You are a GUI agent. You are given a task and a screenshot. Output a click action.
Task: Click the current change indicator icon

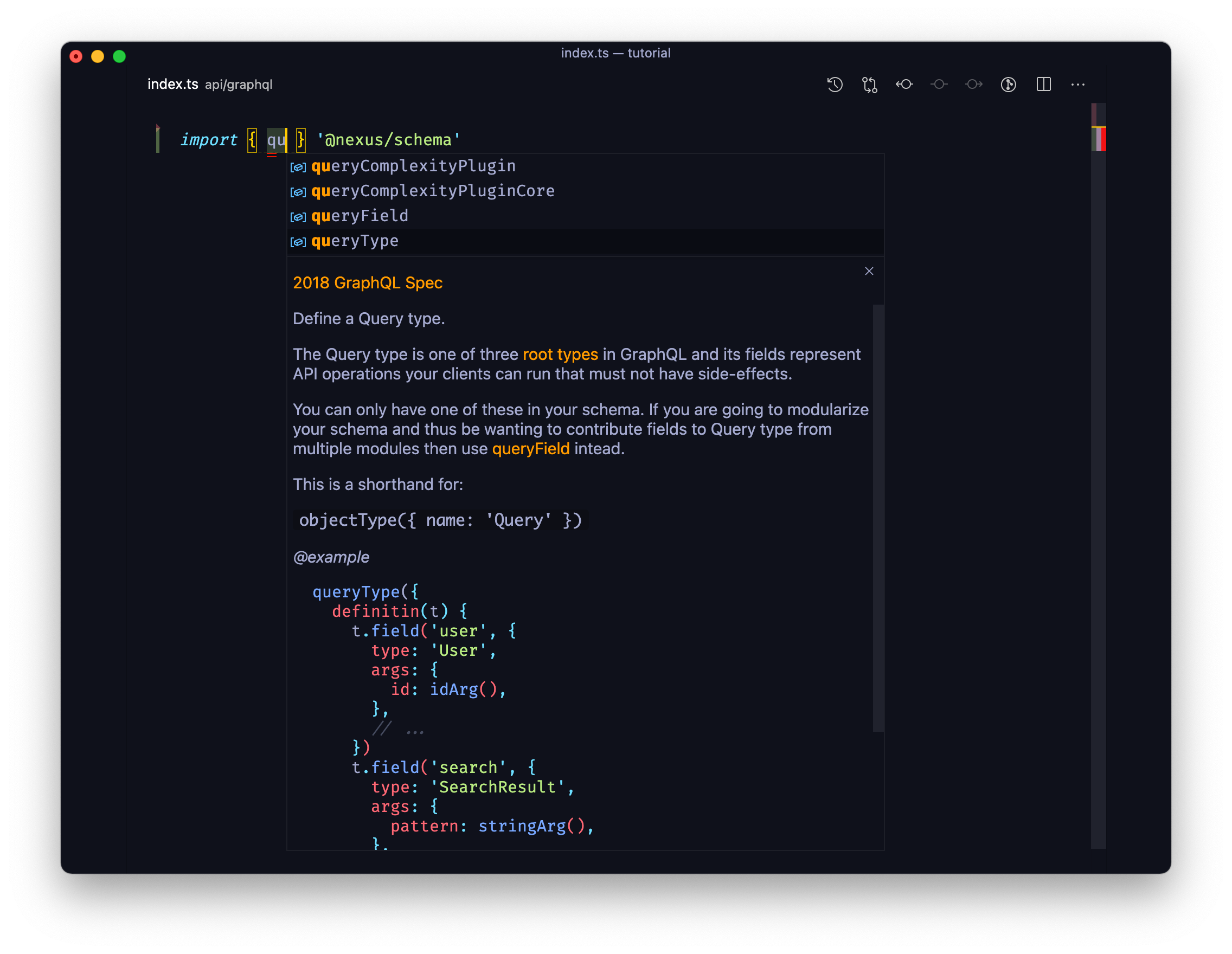tap(939, 85)
